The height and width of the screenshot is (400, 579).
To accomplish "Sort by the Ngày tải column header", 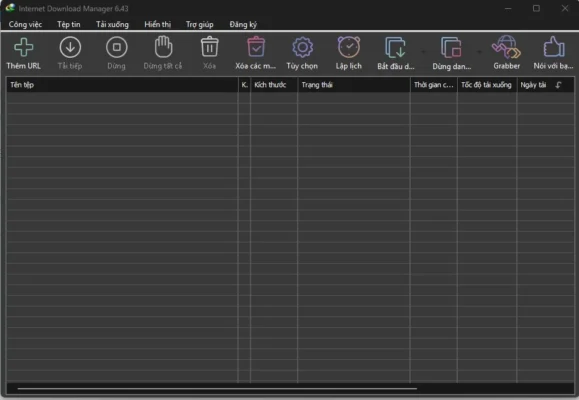I will 545,85.
